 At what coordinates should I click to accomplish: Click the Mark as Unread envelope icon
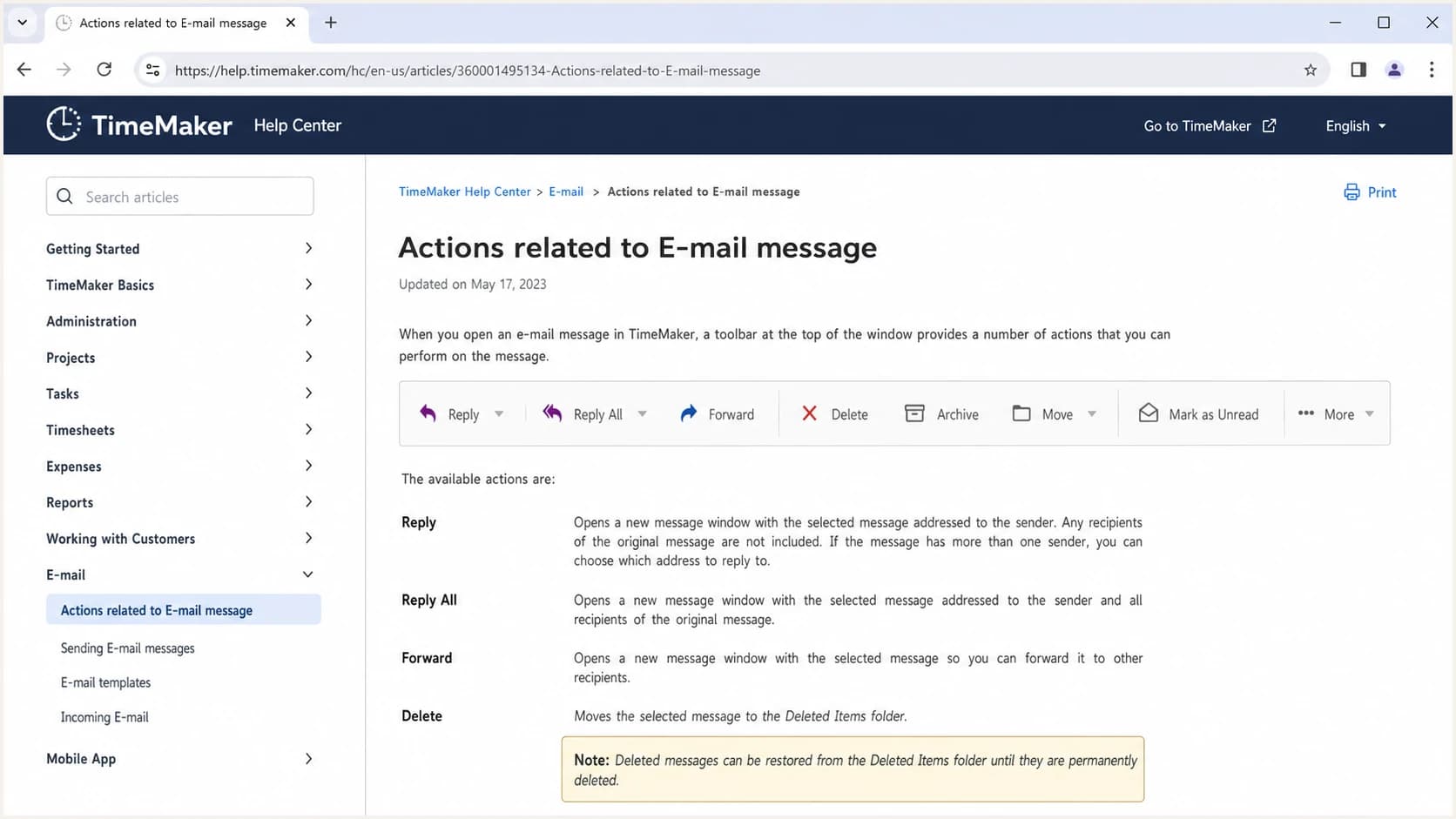(x=1149, y=413)
